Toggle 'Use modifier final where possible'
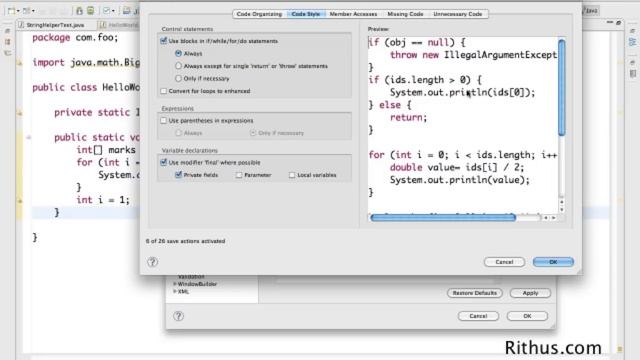 click(x=164, y=162)
